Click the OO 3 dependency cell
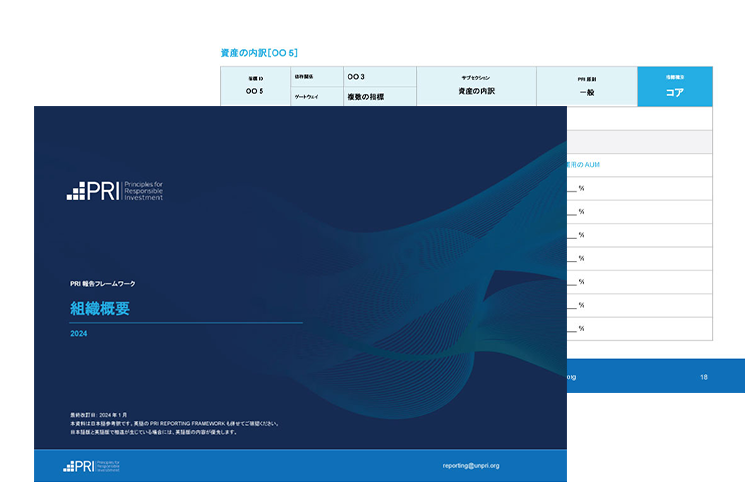This screenshot has width=750, height=482. click(x=380, y=77)
